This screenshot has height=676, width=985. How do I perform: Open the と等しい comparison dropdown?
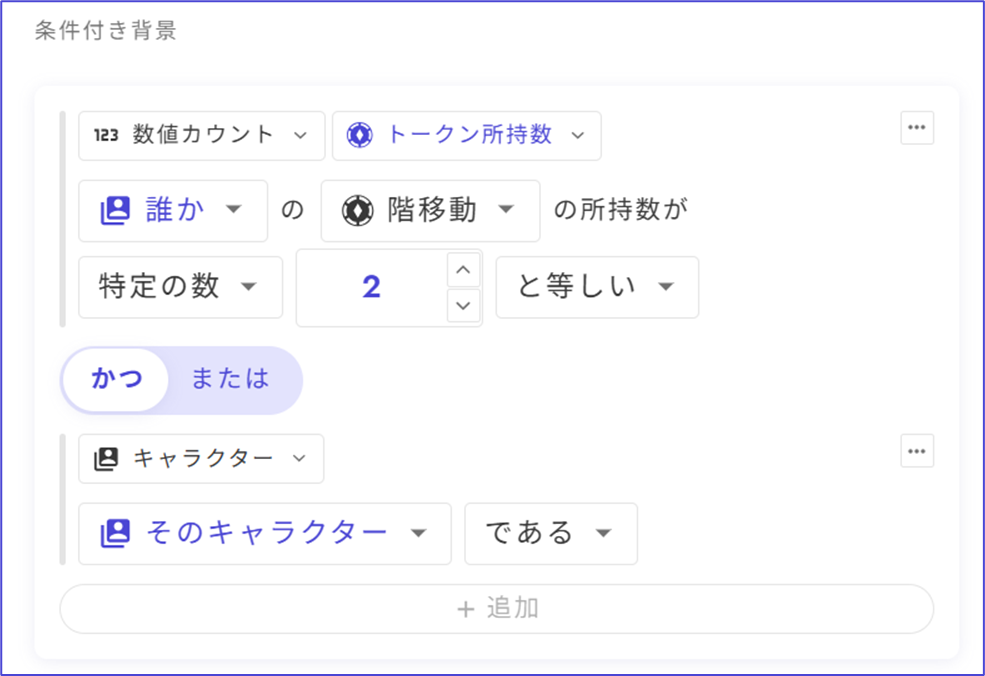click(597, 287)
